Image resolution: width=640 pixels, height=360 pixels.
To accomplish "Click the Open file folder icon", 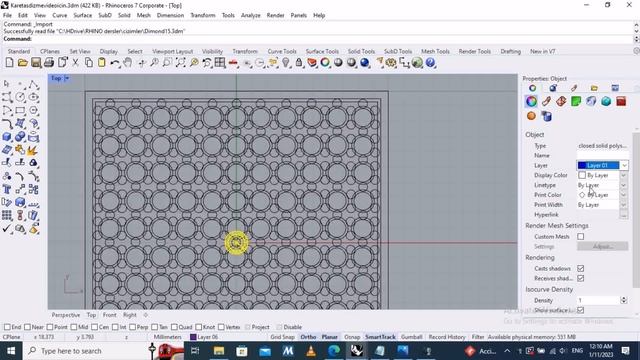I will tap(23, 63).
